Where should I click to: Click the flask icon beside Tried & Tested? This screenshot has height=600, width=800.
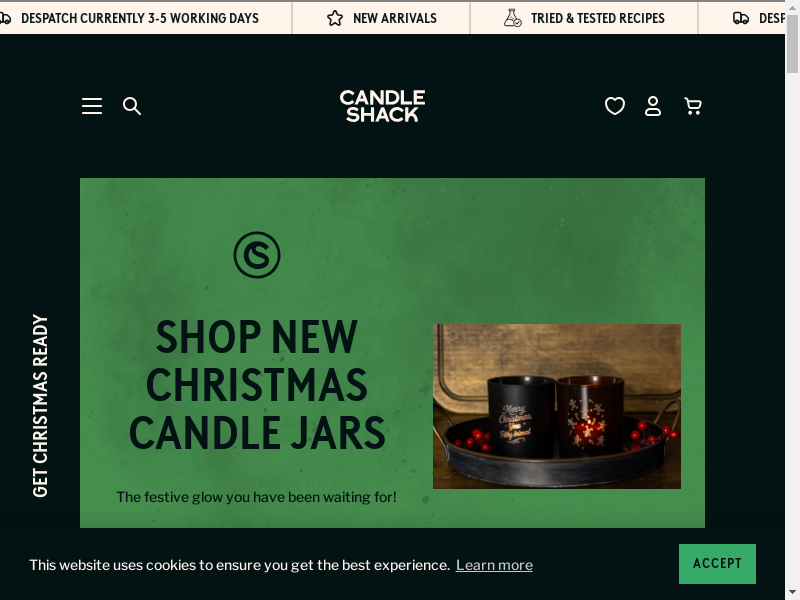click(x=512, y=18)
